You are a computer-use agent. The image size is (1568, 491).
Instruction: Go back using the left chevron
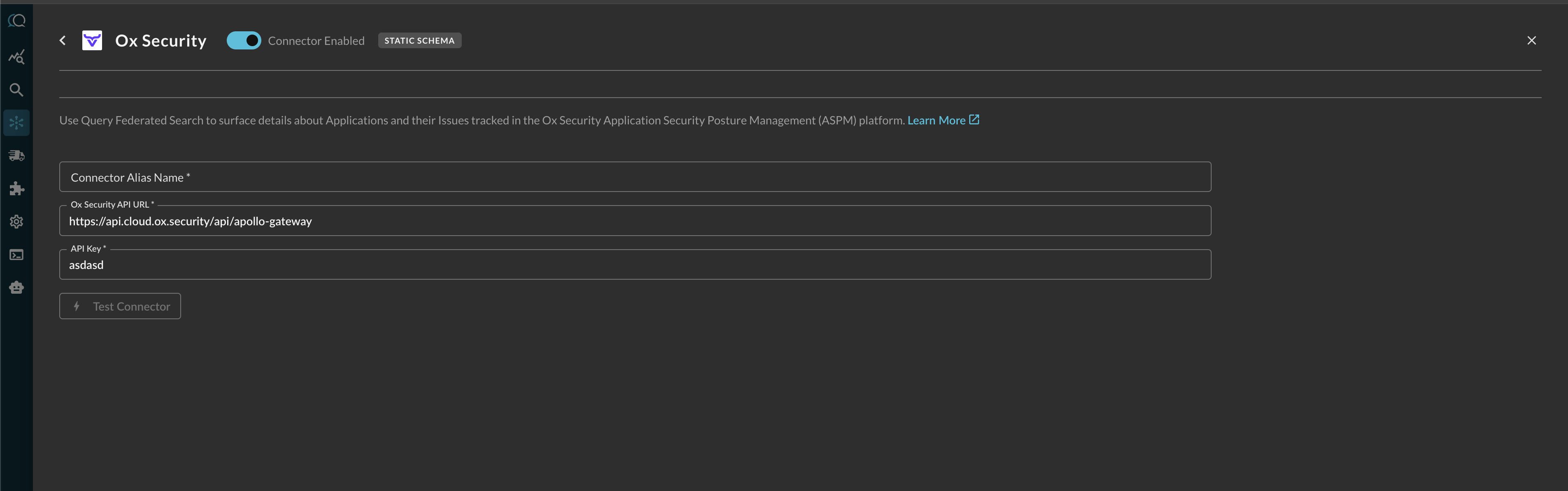pyautogui.click(x=63, y=41)
